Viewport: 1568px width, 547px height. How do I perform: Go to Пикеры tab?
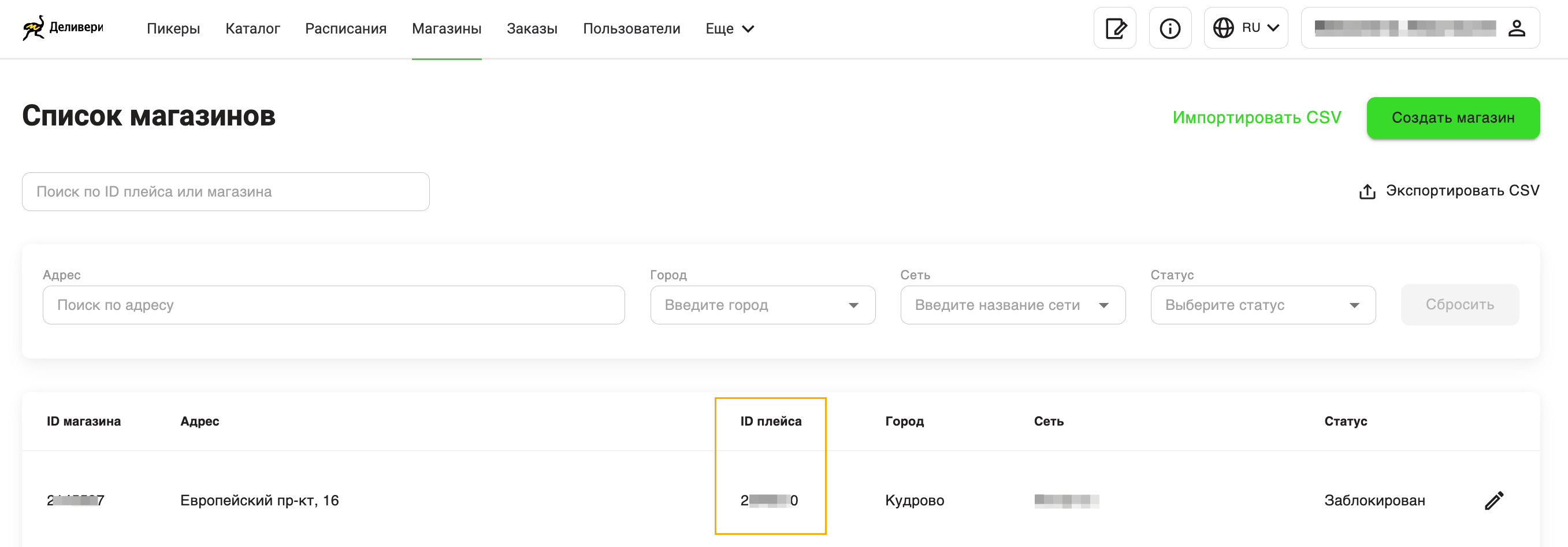173,29
